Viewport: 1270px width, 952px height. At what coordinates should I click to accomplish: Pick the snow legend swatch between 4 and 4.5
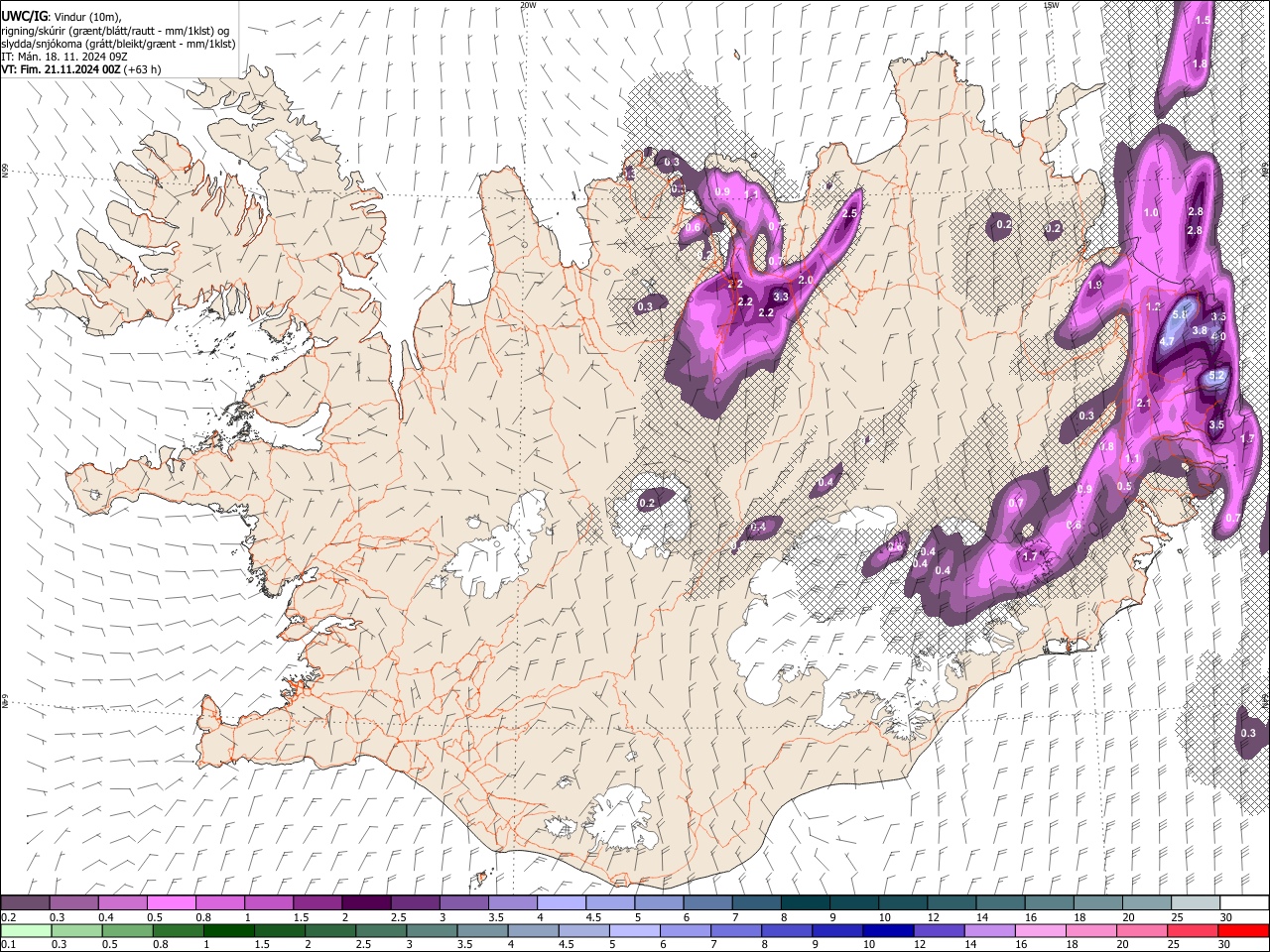pos(561,903)
